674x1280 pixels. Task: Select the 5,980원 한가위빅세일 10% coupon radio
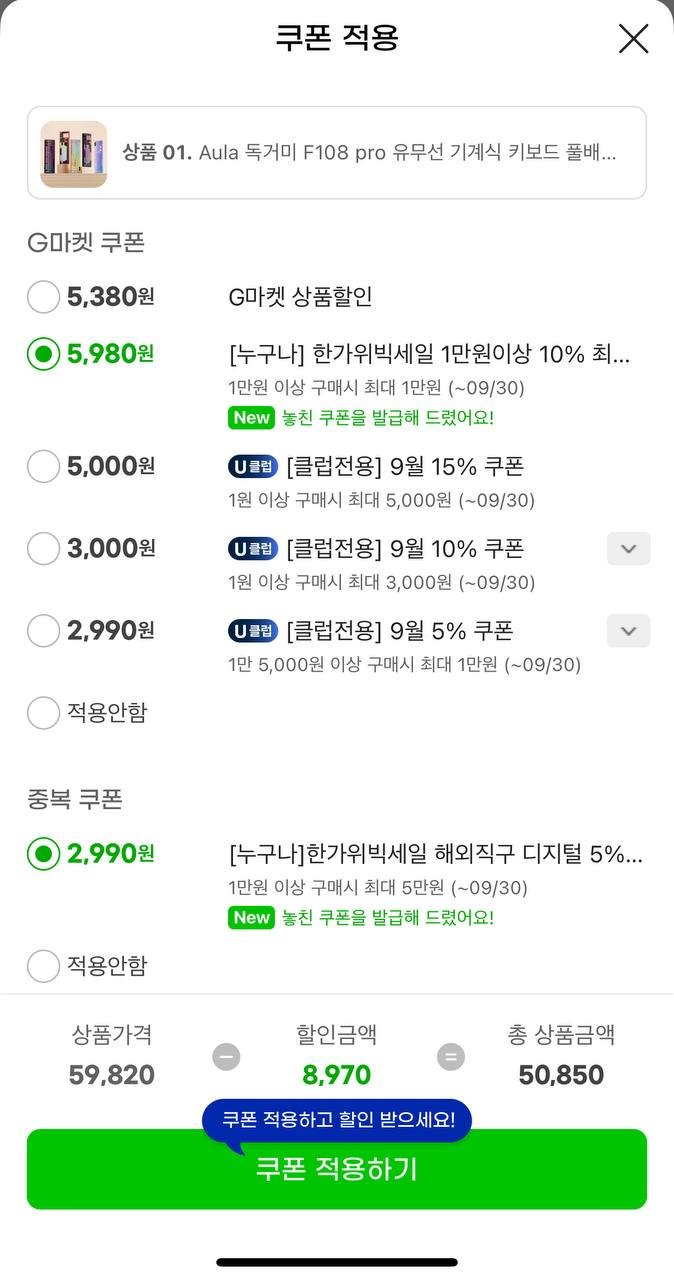(43, 354)
